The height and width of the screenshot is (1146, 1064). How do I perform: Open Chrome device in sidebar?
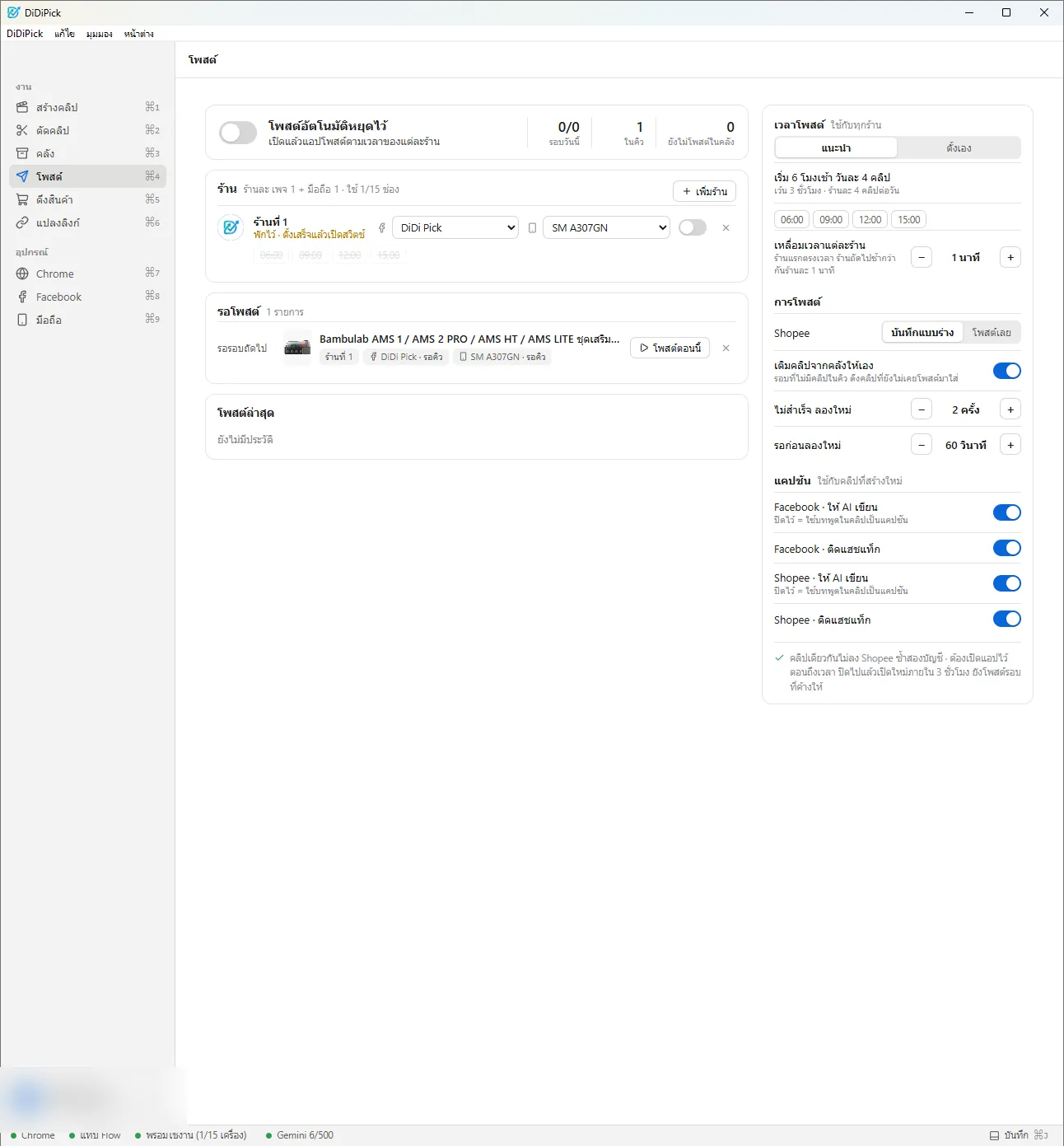[x=87, y=274]
